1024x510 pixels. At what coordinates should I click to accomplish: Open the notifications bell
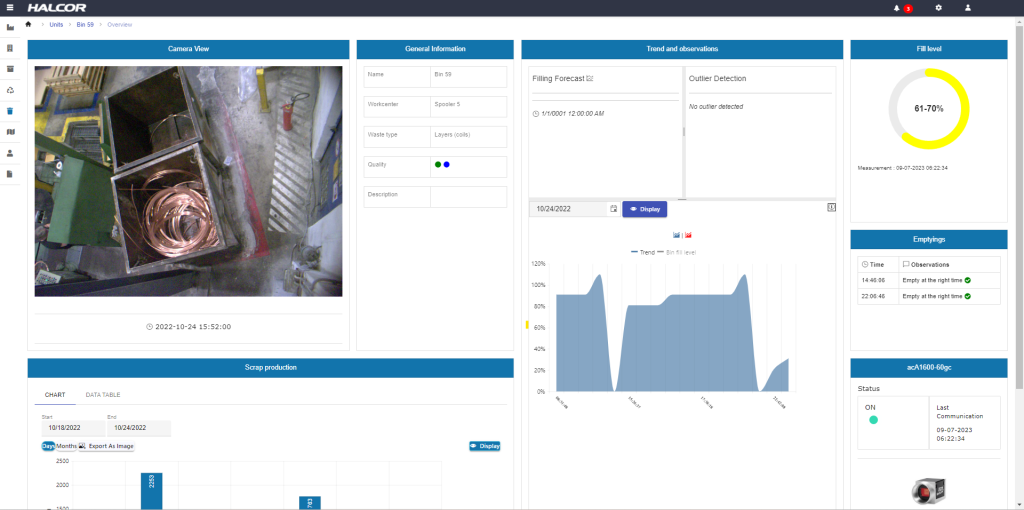pos(897,8)
